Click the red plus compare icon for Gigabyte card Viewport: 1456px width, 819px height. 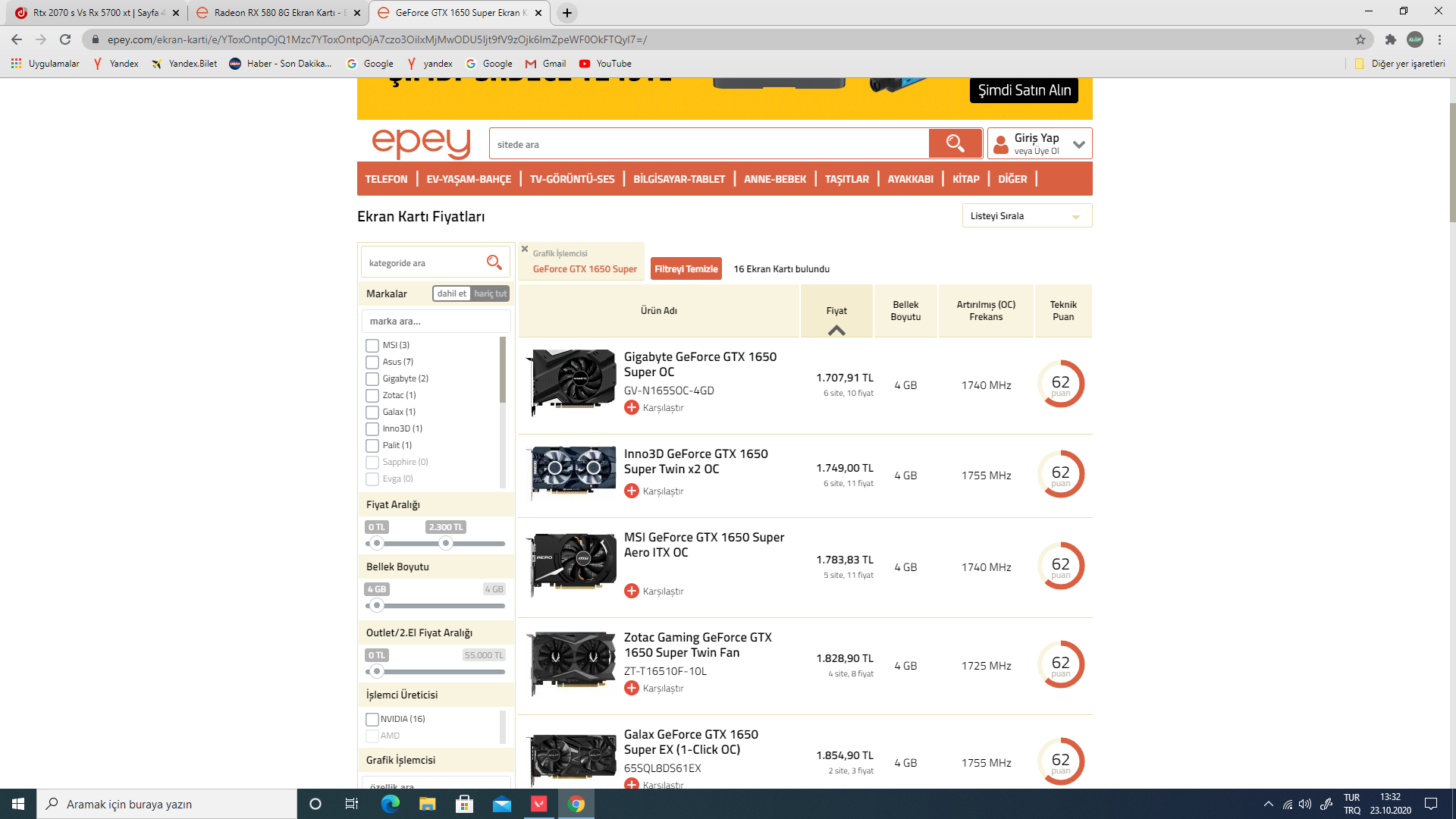point(632,408)
